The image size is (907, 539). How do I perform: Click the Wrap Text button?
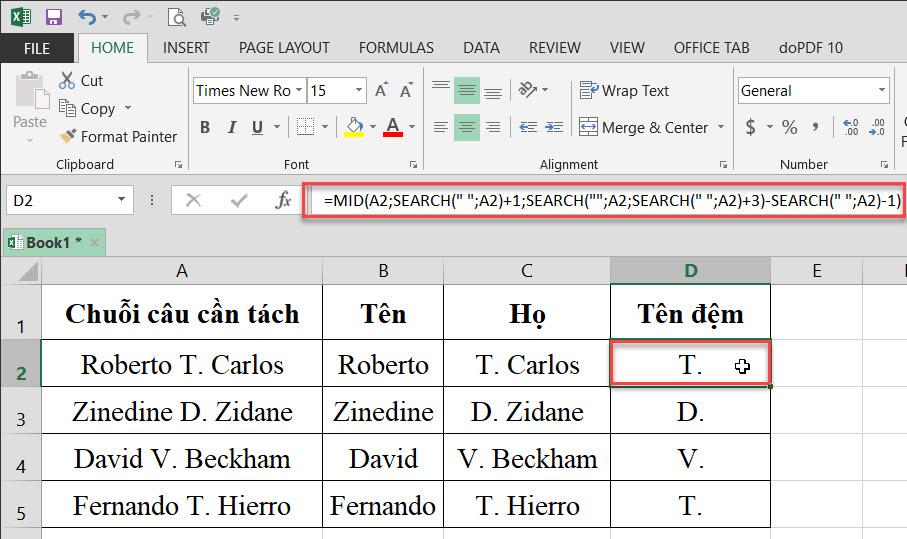click(x=624, y=91)
